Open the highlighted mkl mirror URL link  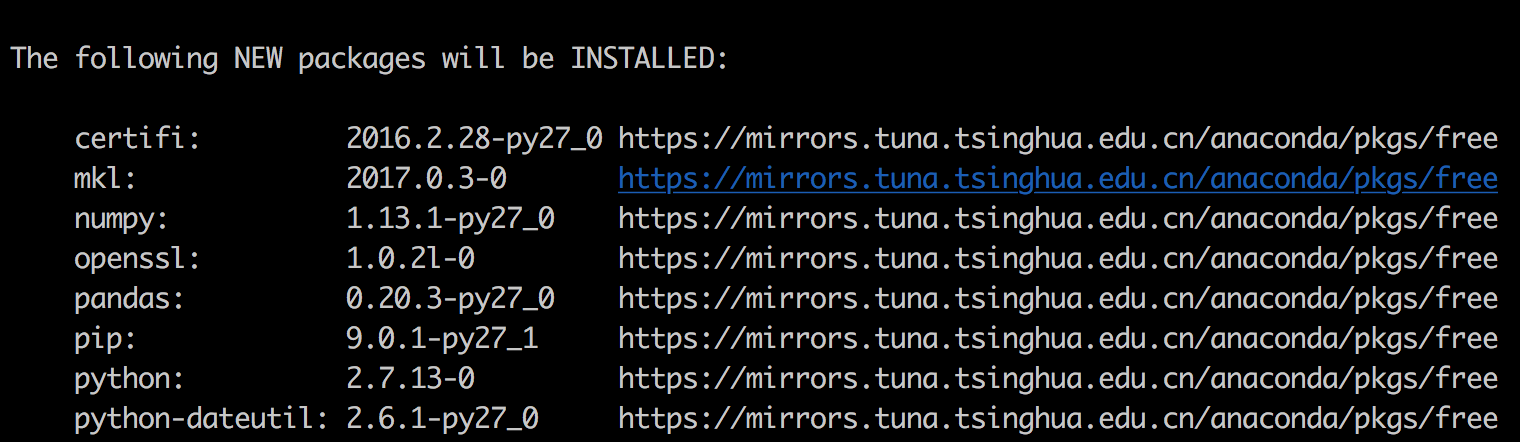[1058, 179]
